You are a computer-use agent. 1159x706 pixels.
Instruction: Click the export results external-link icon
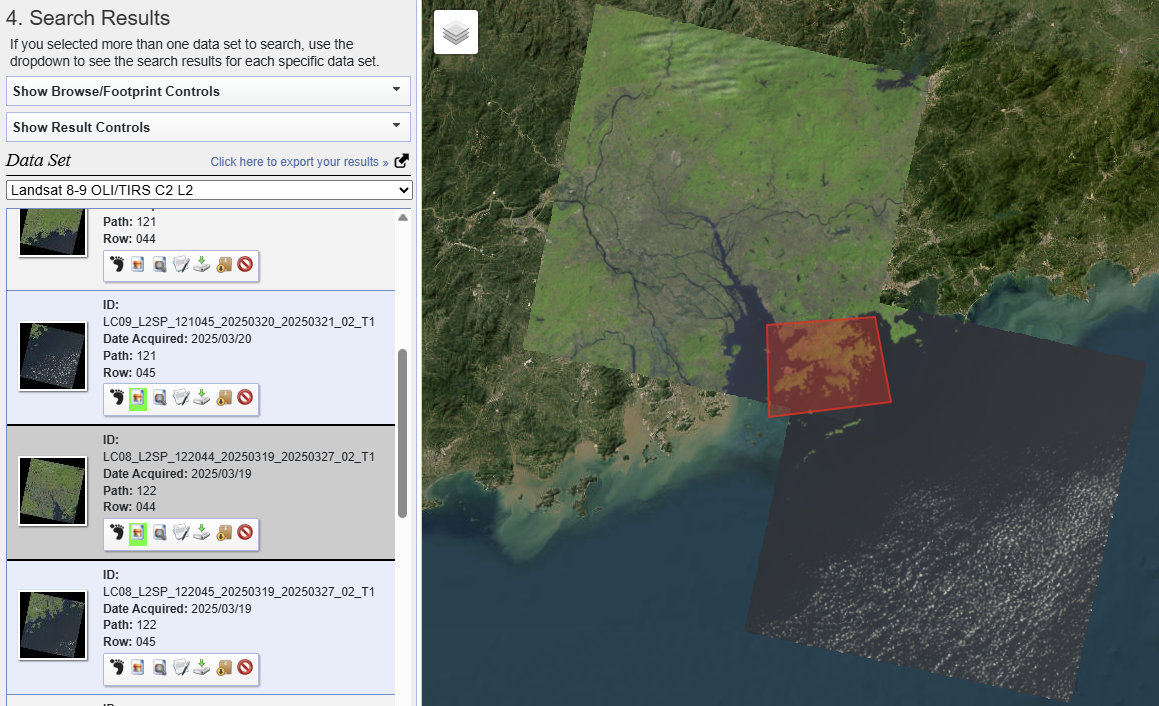(x=402, y=161)
